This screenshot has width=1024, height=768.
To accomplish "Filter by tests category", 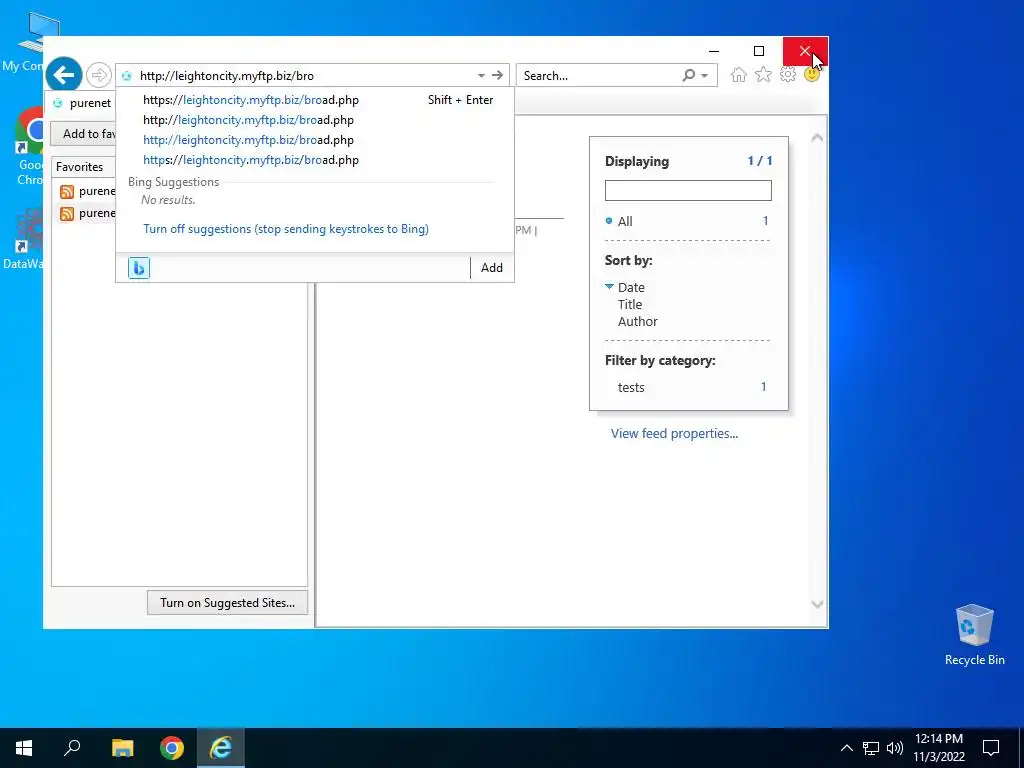I will pyautogui.click(x=631, y=387).
